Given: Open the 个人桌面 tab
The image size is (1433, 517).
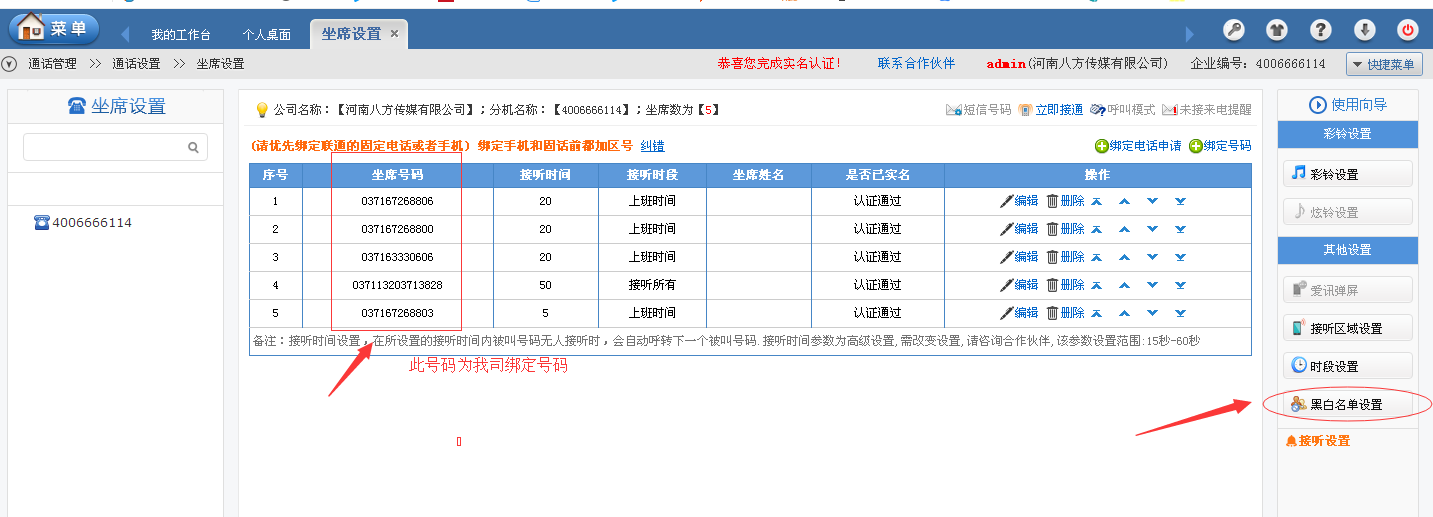Looking at the screenshot, I should (x=267, y=35).
